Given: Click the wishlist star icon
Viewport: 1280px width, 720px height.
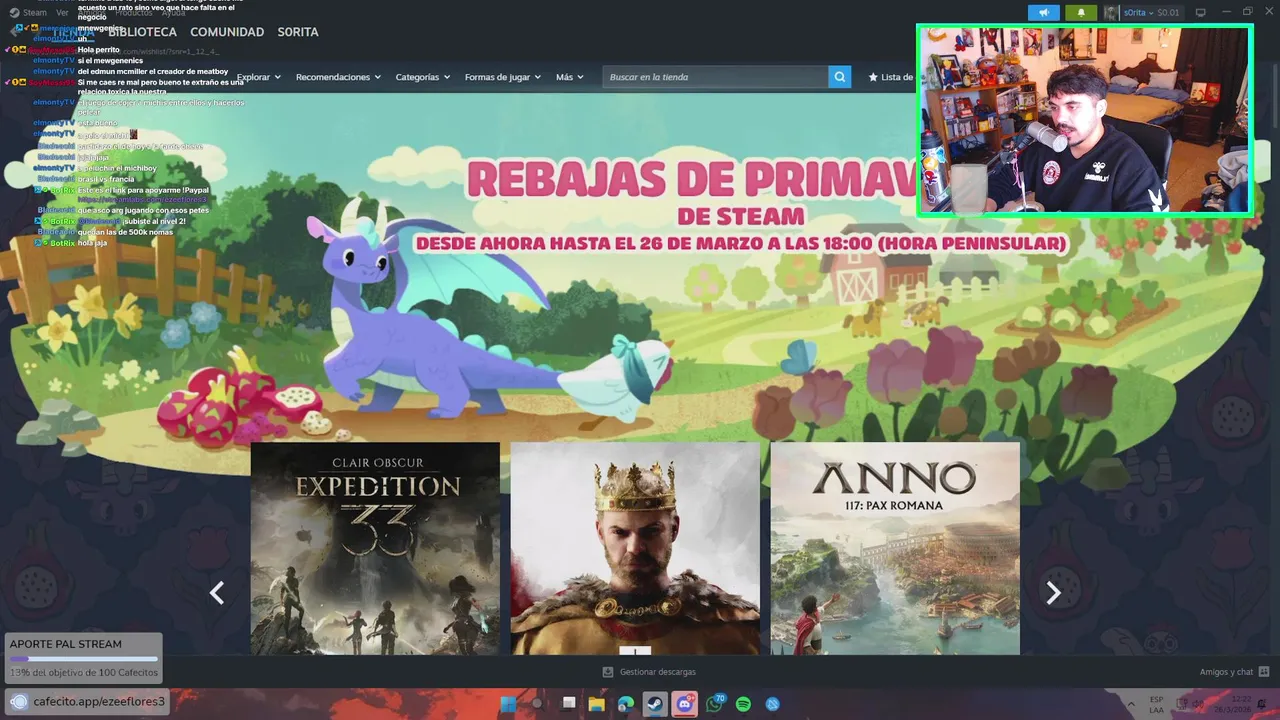Looking at the screenshot, I should point(872,77).
